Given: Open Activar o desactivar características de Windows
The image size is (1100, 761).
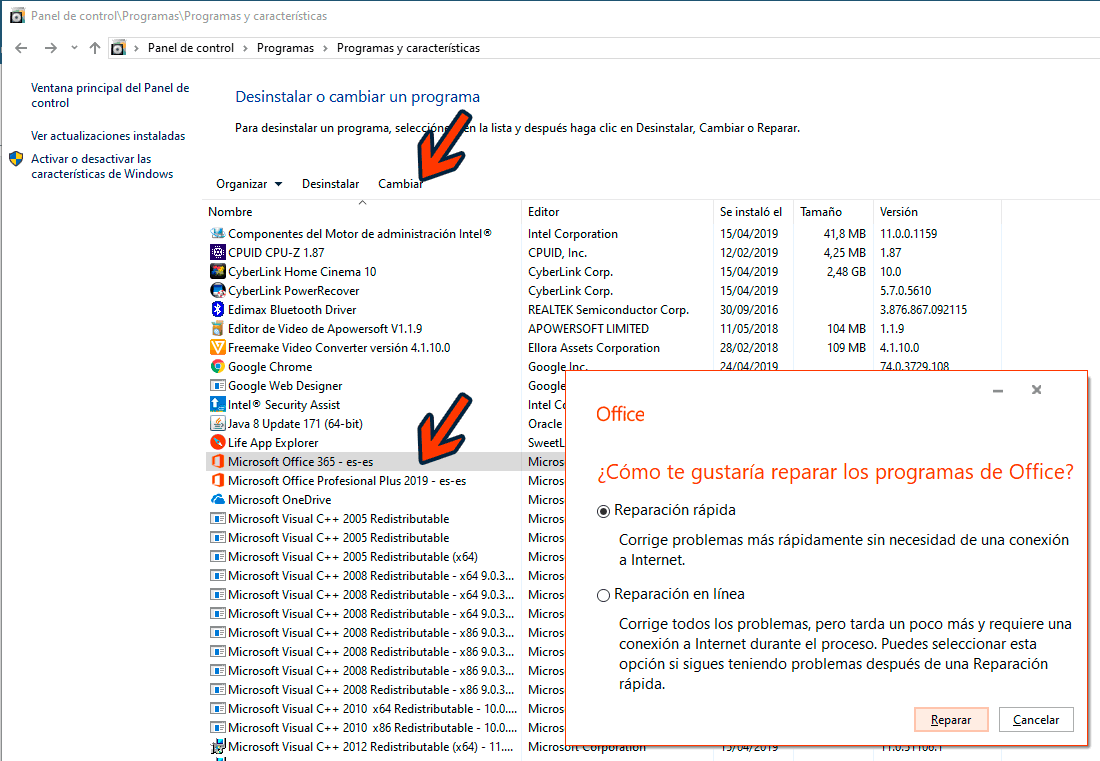Looking at the screenshot, I should [102, 166].
